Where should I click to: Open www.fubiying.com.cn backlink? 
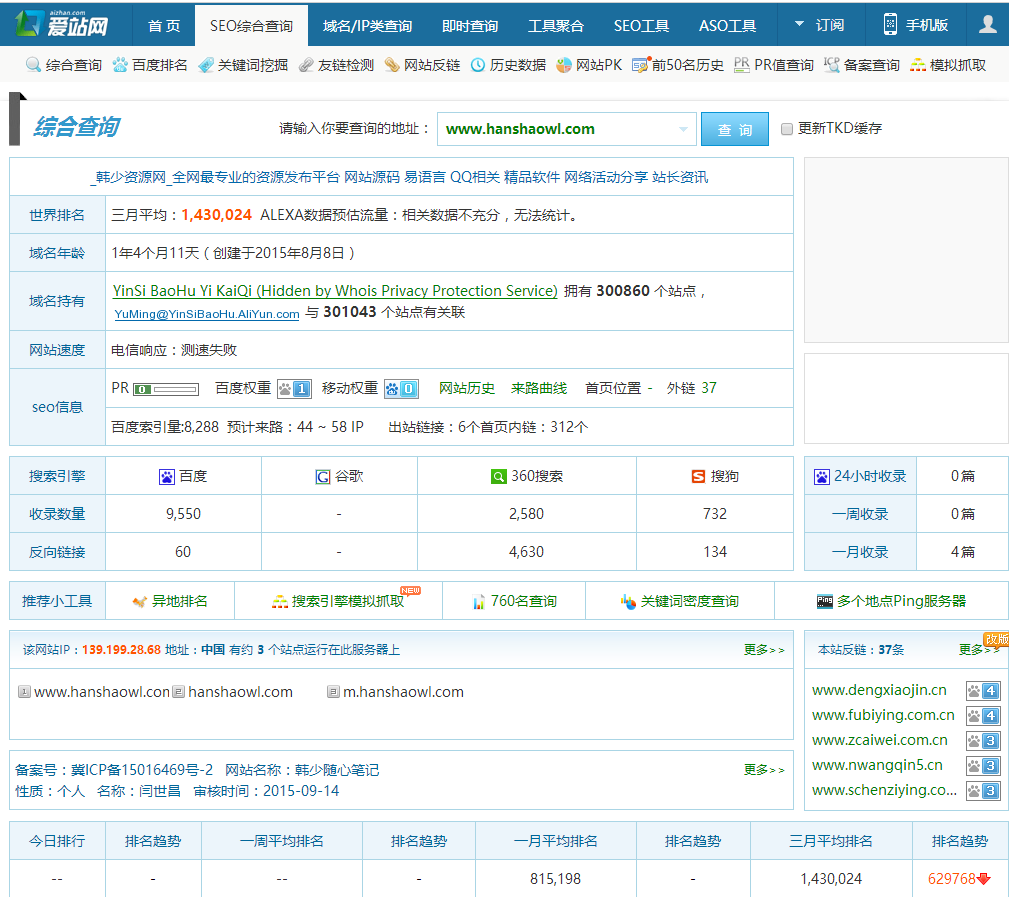(883, 716)
